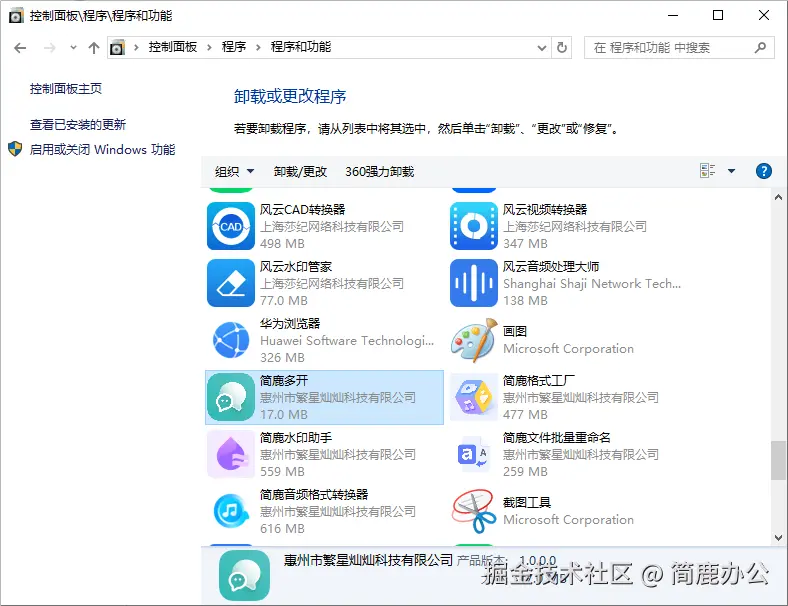Click the large 简鹿多开 icon in details pane
The height and width of the screenshot is (606, 788).
244,575
